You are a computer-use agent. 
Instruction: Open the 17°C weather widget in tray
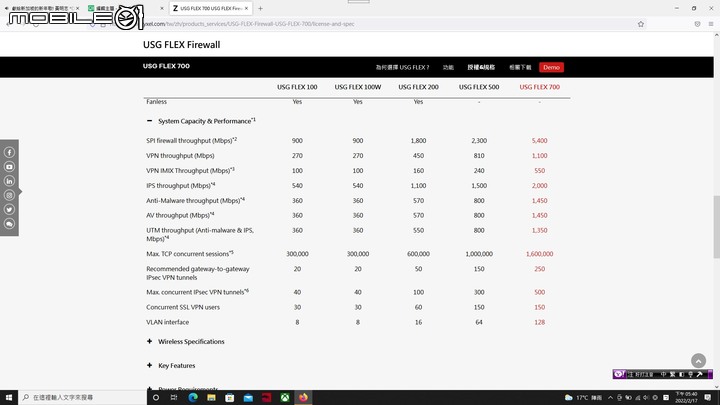click(x=583, y=397)
